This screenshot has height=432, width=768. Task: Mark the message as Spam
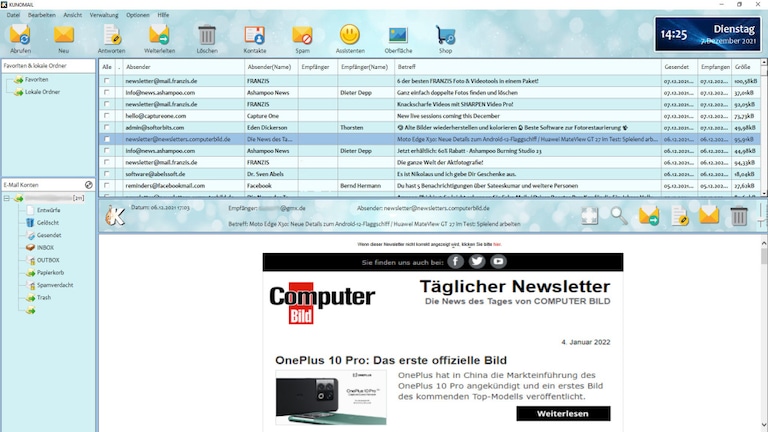coord(302,37)
